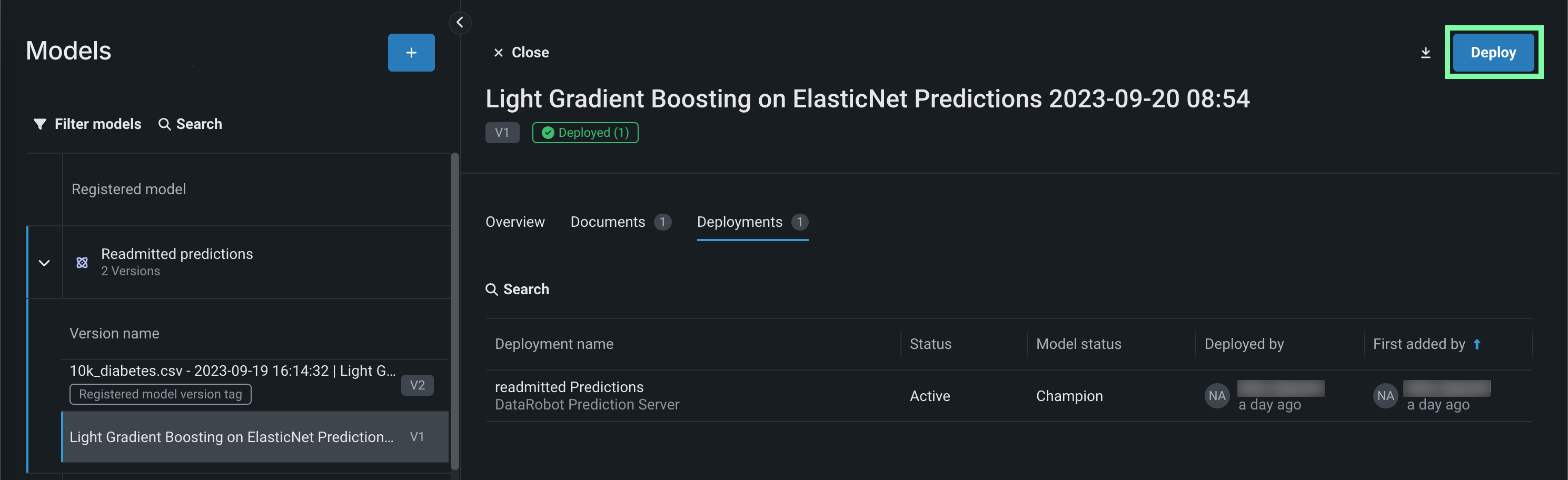Image resolution: width=1568 pixels, height=480 pixels.
Task: Open search in the Models panel
Action: 191,124
